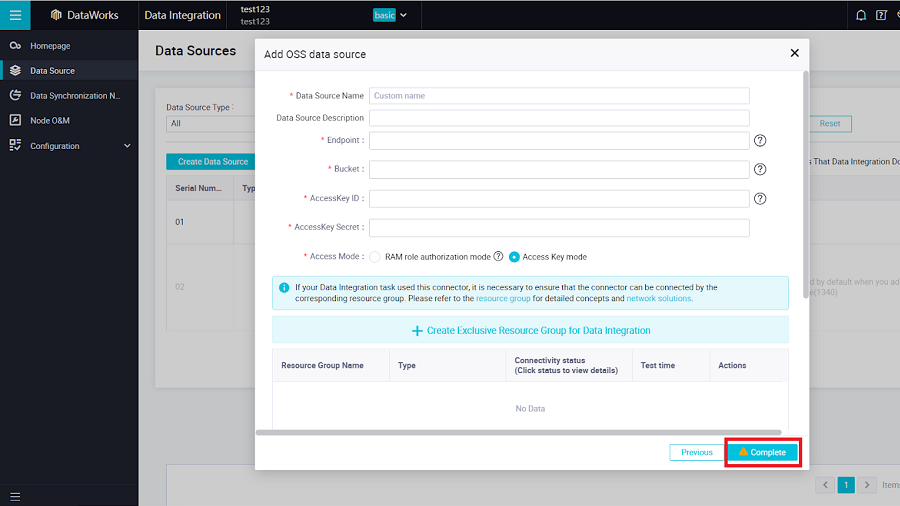Click the info icon in notice banner
The height and width of the screenshot is (506, 900).
[x=284, y=287]
